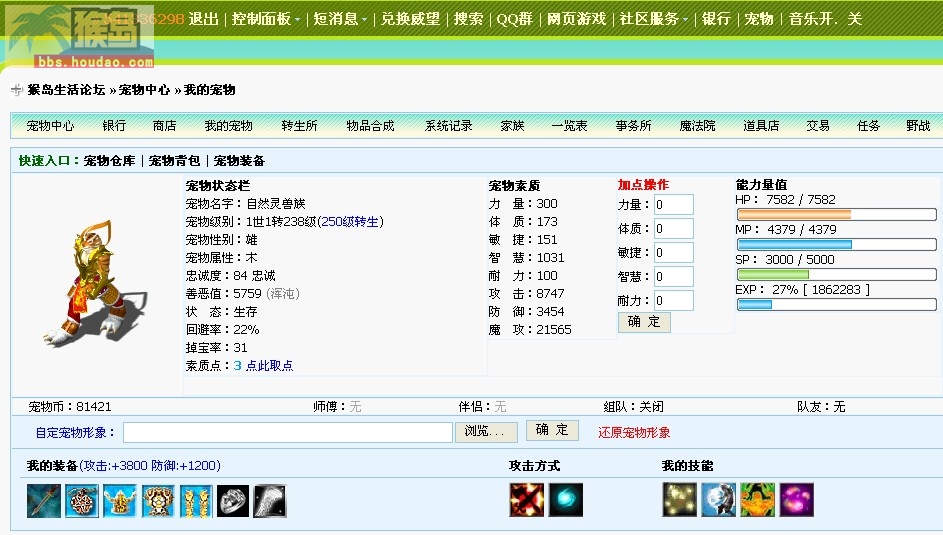Viewport: 943px width, 535px height.
Task: Open the 交易 nav tab
Action: 818,126
